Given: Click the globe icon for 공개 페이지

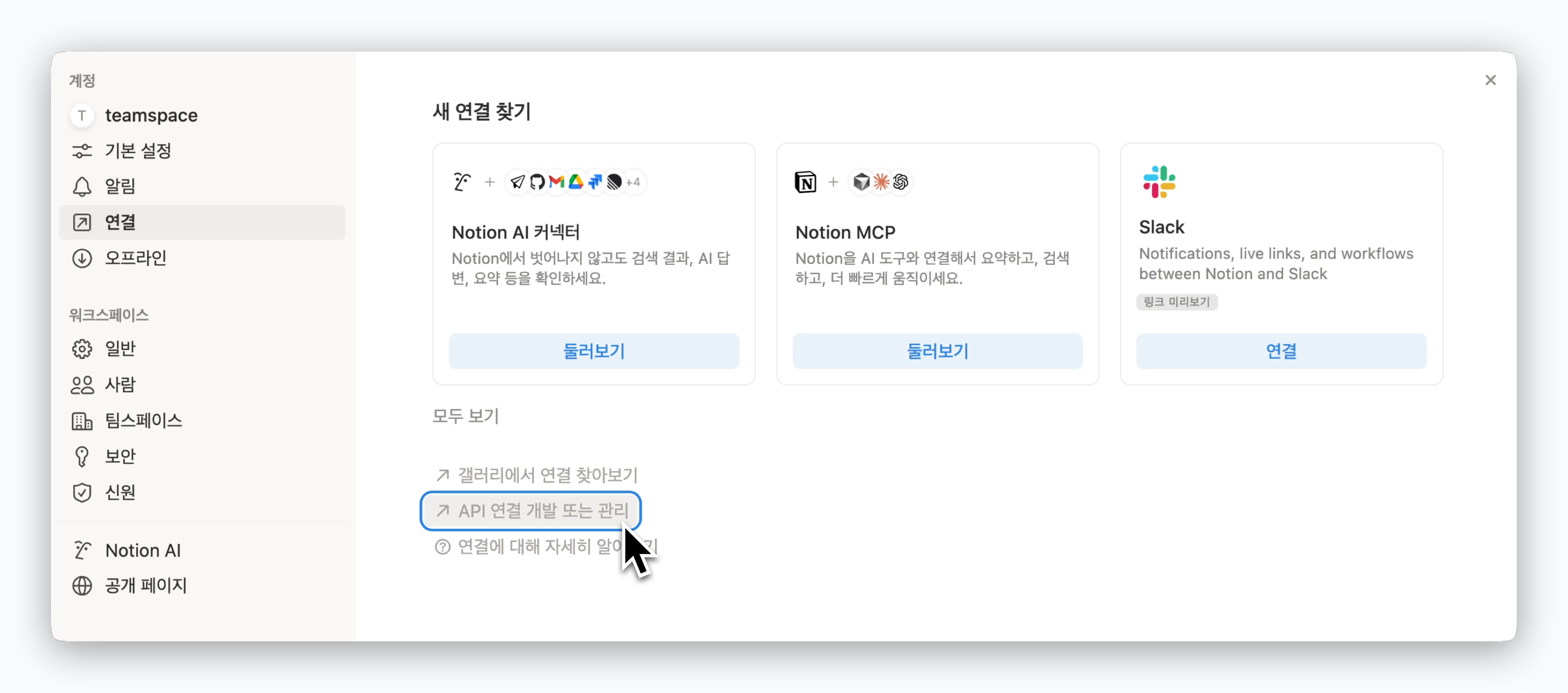Looking at the screenshot, I should (x=82, y=585).
